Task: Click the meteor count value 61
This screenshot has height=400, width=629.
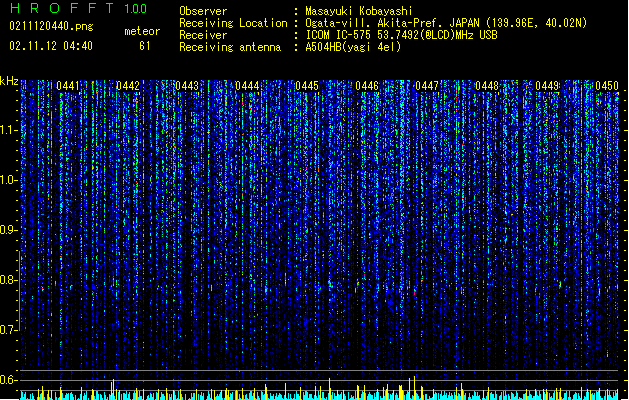Action: click(x=145, y=46)
